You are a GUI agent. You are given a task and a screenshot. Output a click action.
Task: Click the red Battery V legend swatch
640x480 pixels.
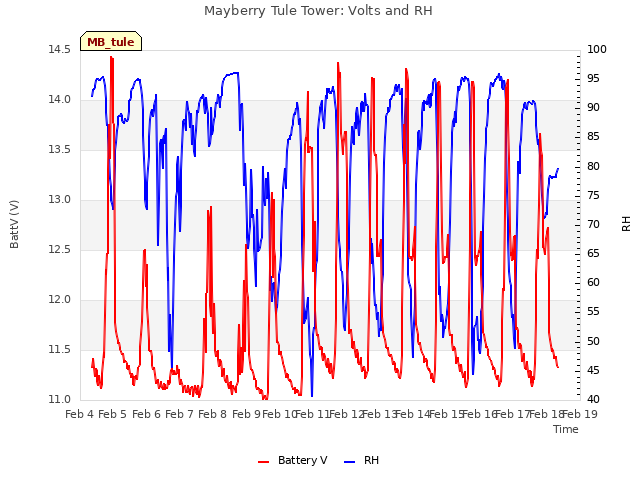264,462
